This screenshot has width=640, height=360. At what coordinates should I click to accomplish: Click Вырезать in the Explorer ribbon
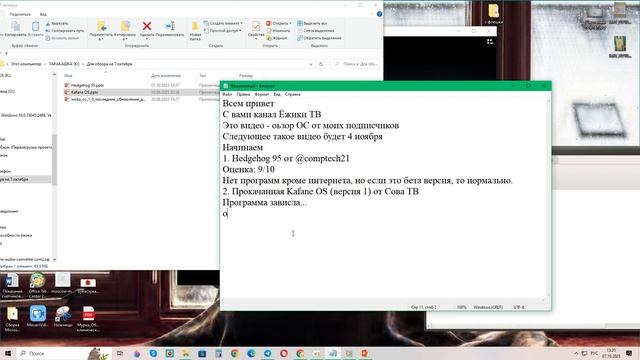point(57,24)
